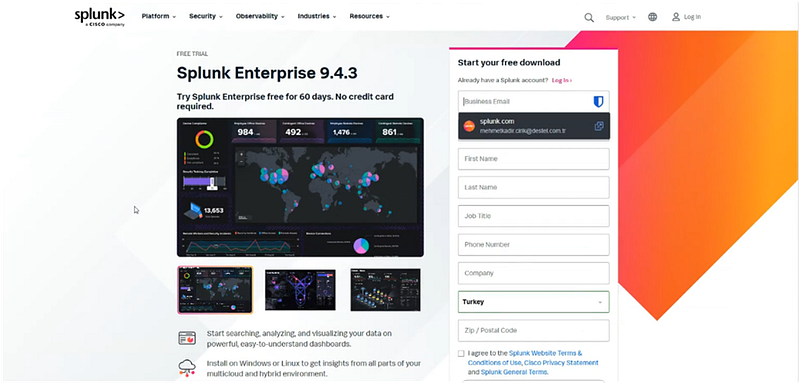
Task: Open the Cisco Privacy Statement link
Action: pyautogui.click(x=561, y=363)
